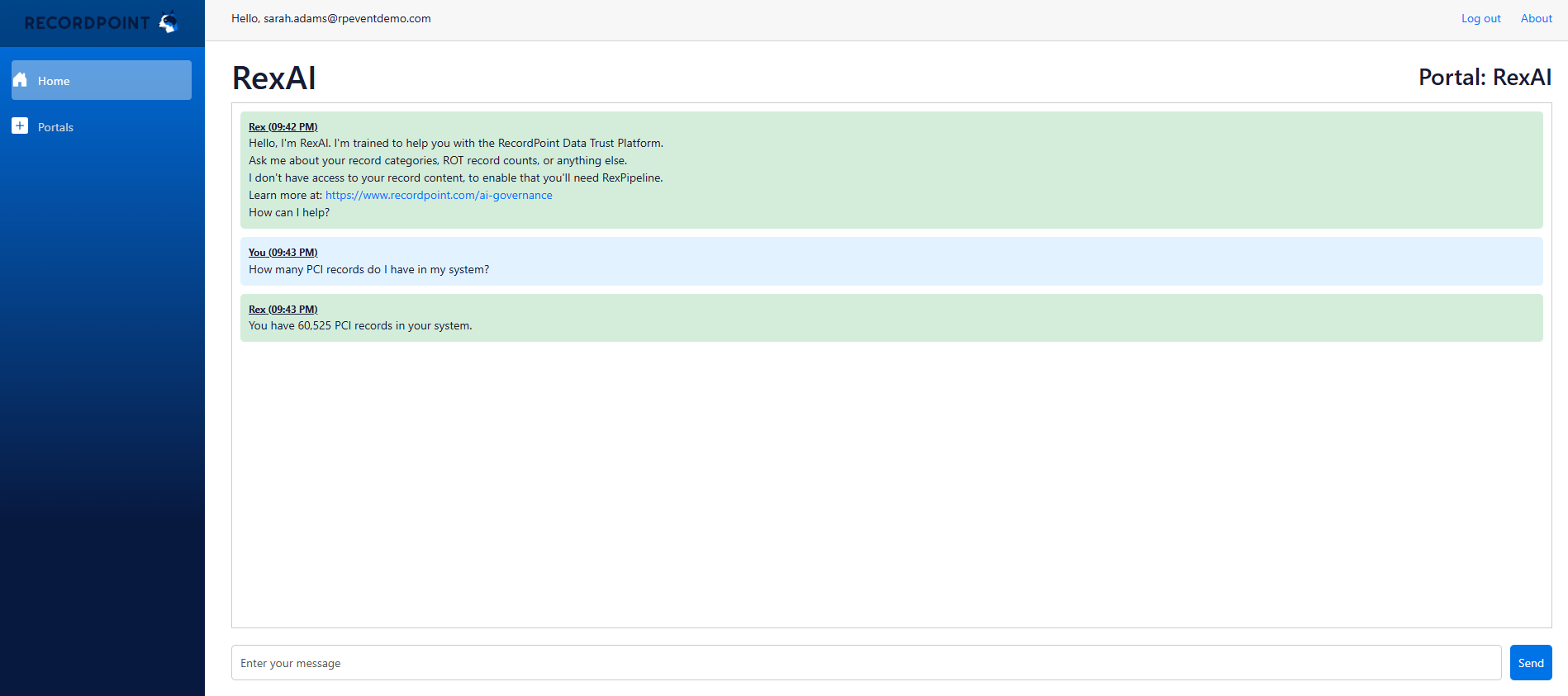Click the 'Portal: RexAI' title

click(1485, 77)
